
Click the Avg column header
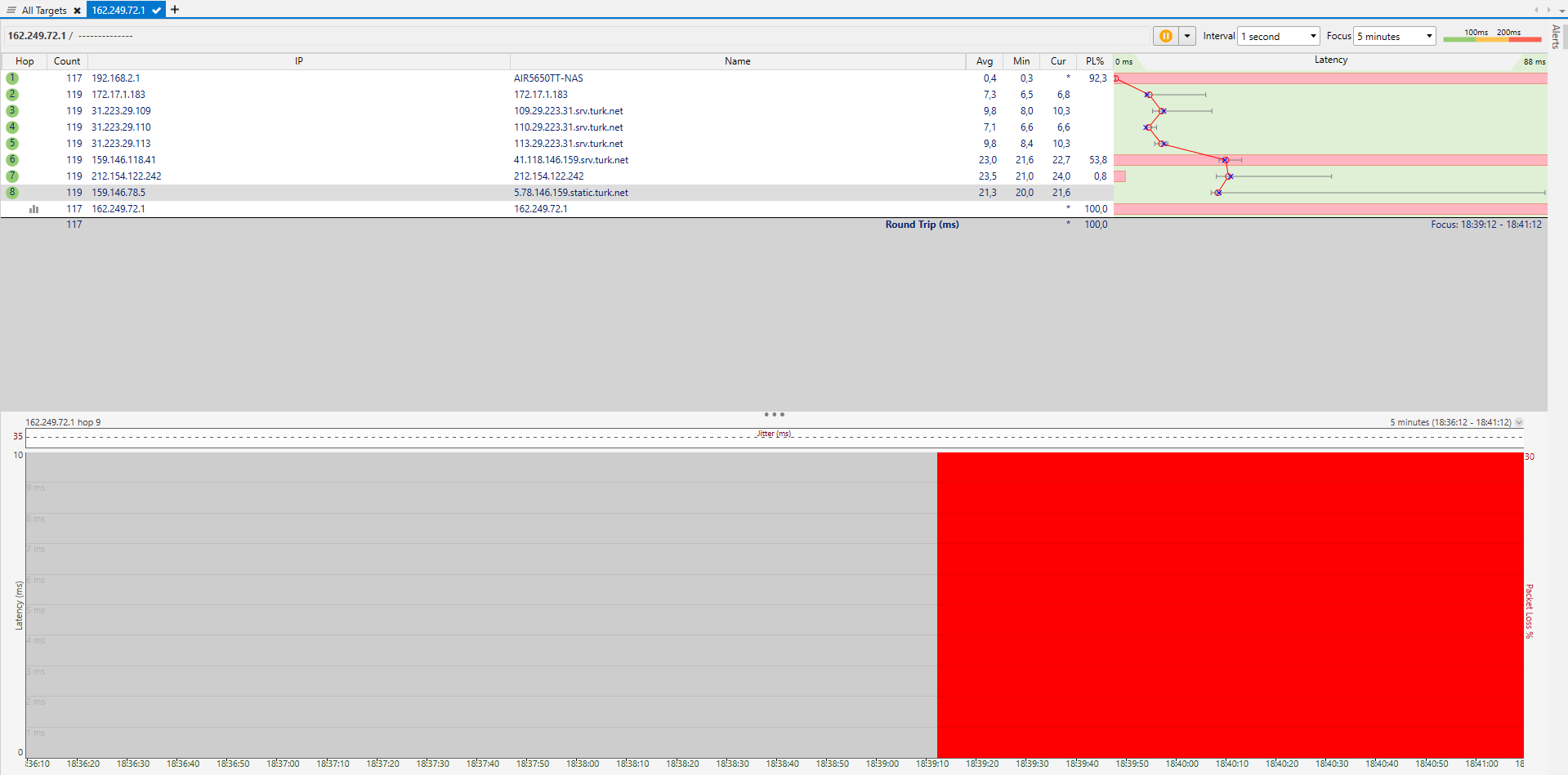click(x=985, y=61)
